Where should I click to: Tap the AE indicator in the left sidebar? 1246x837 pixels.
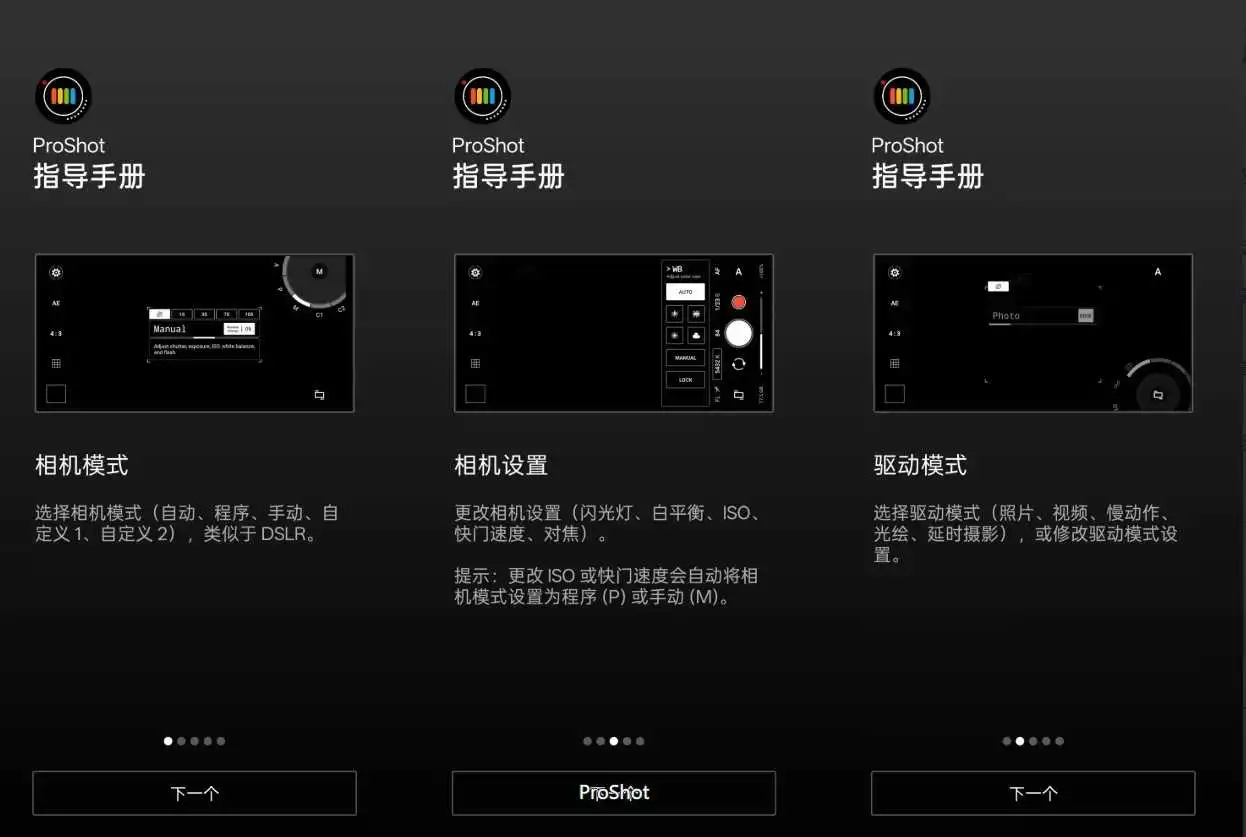(475, 303)
